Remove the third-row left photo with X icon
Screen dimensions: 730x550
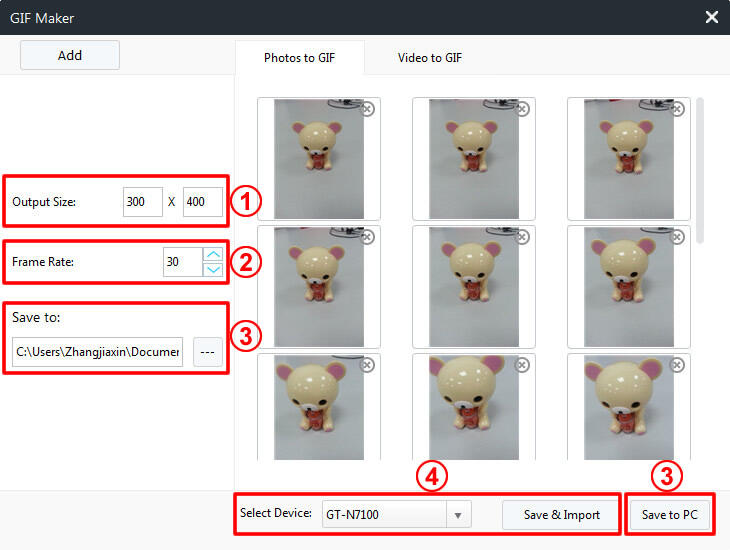pos(368,365)
